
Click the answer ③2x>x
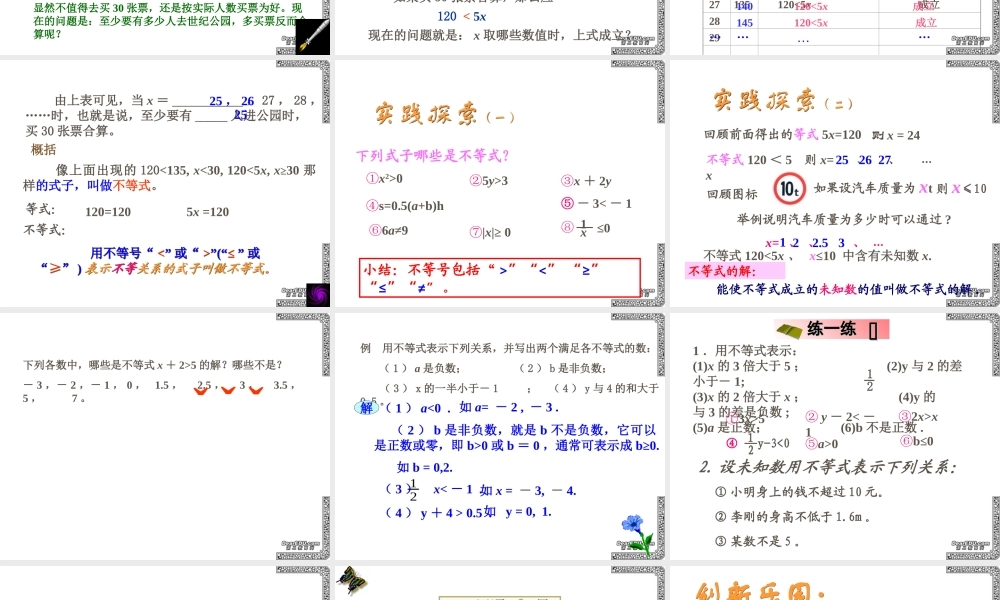pos(918,416)
